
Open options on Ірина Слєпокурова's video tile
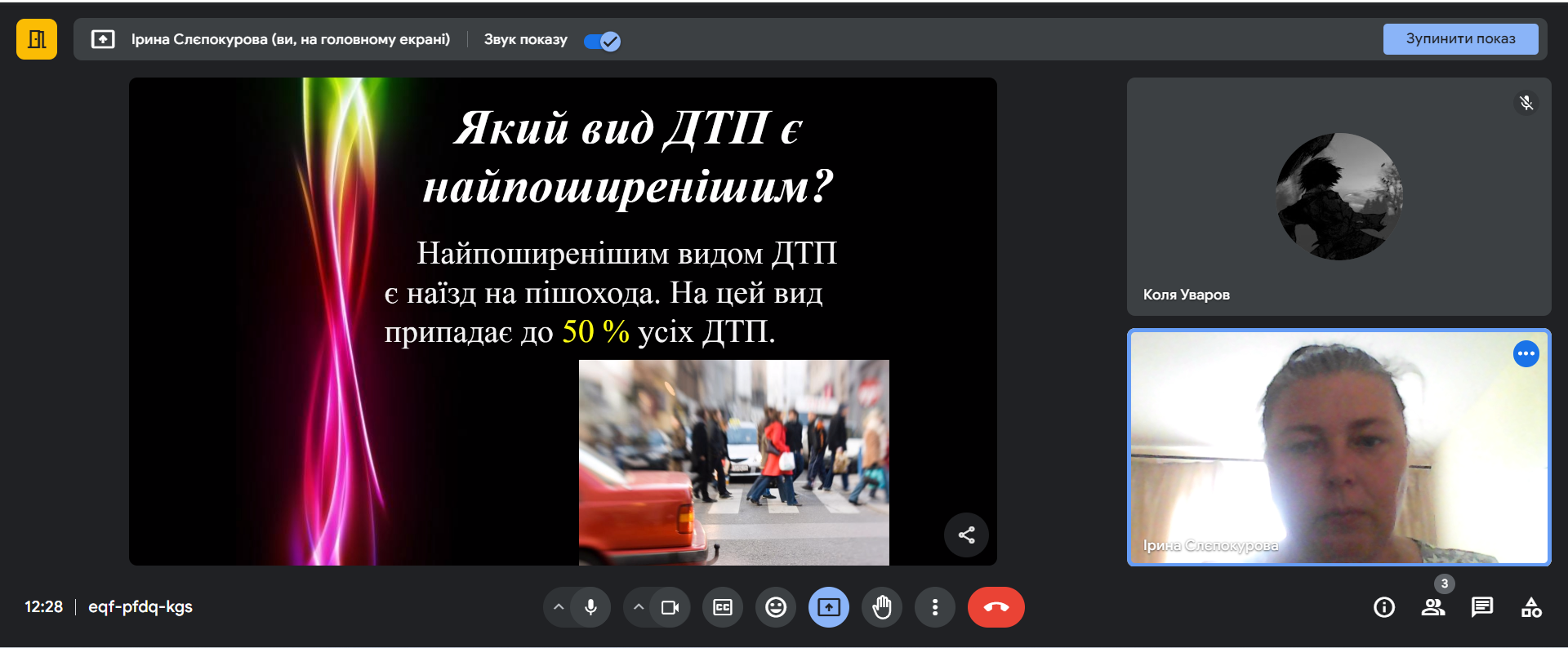click(x=1526, y=354)
